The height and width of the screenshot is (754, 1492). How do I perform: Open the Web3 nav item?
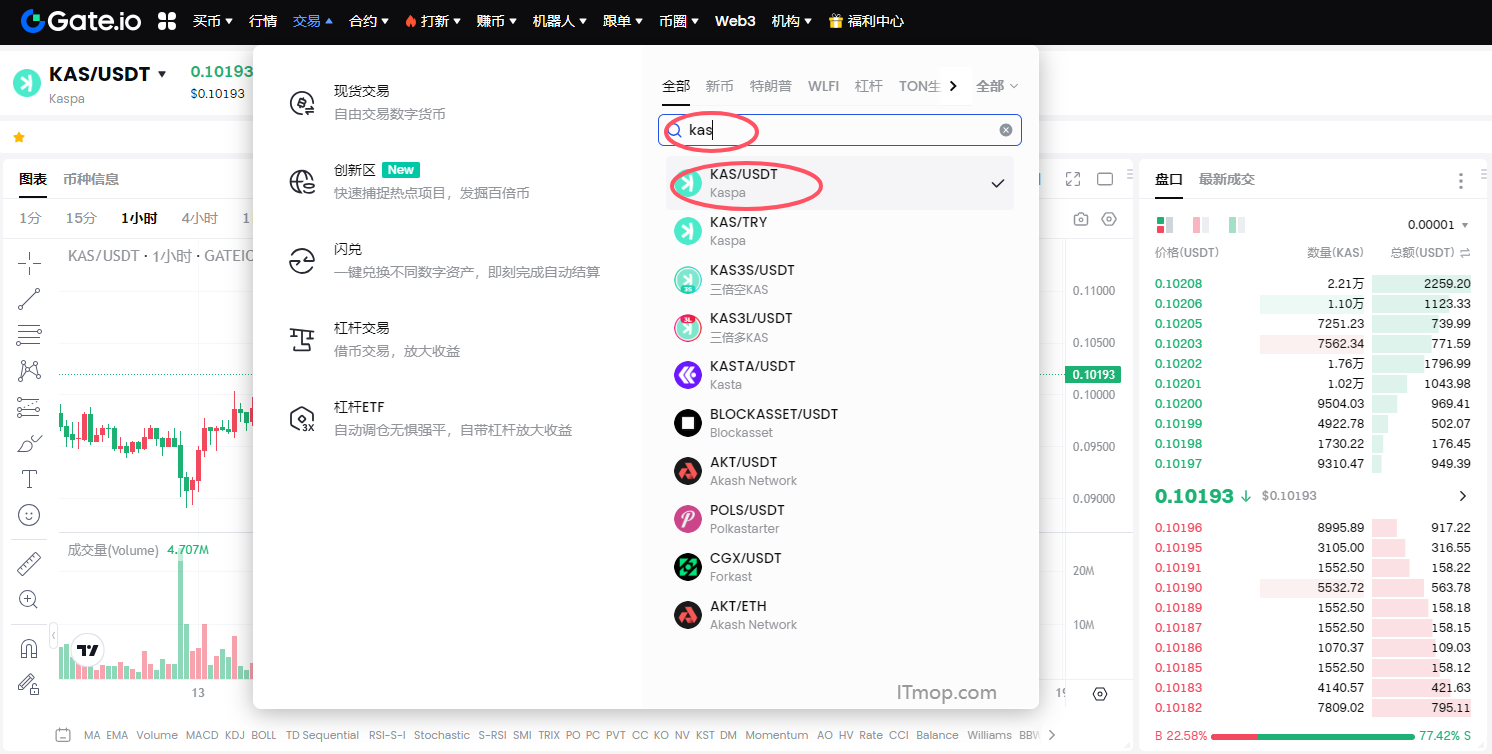point(735,20)
